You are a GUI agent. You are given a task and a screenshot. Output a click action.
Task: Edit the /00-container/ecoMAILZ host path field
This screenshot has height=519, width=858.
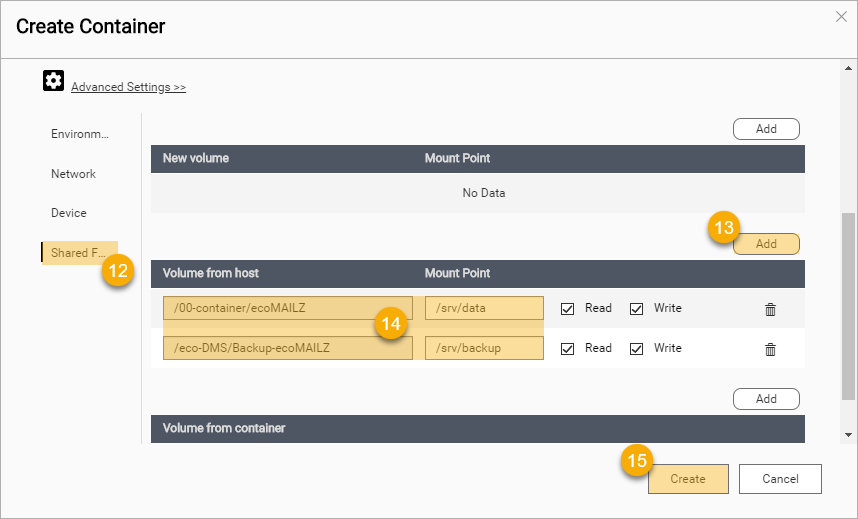coord(288,308)
